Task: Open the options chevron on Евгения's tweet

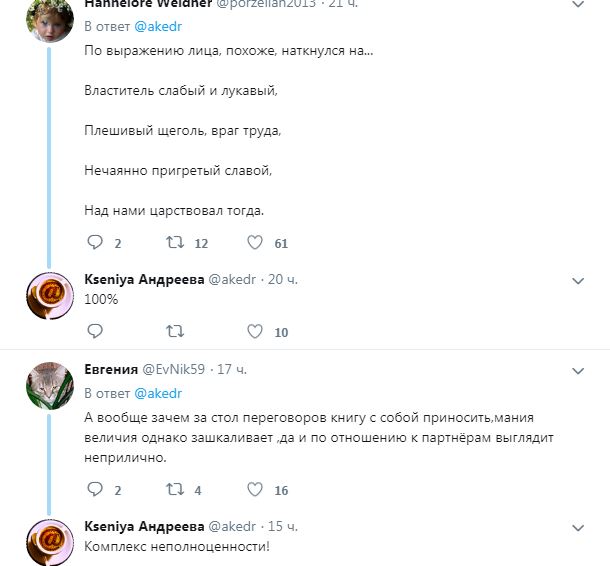Action: click(577, 370)
